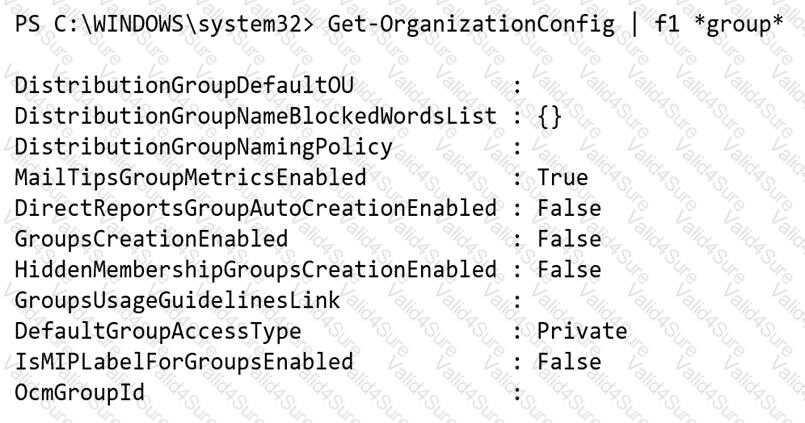
Task: Click the DistributionGroupNameBlockedWordsList property name
Action: tap(255, 117)
